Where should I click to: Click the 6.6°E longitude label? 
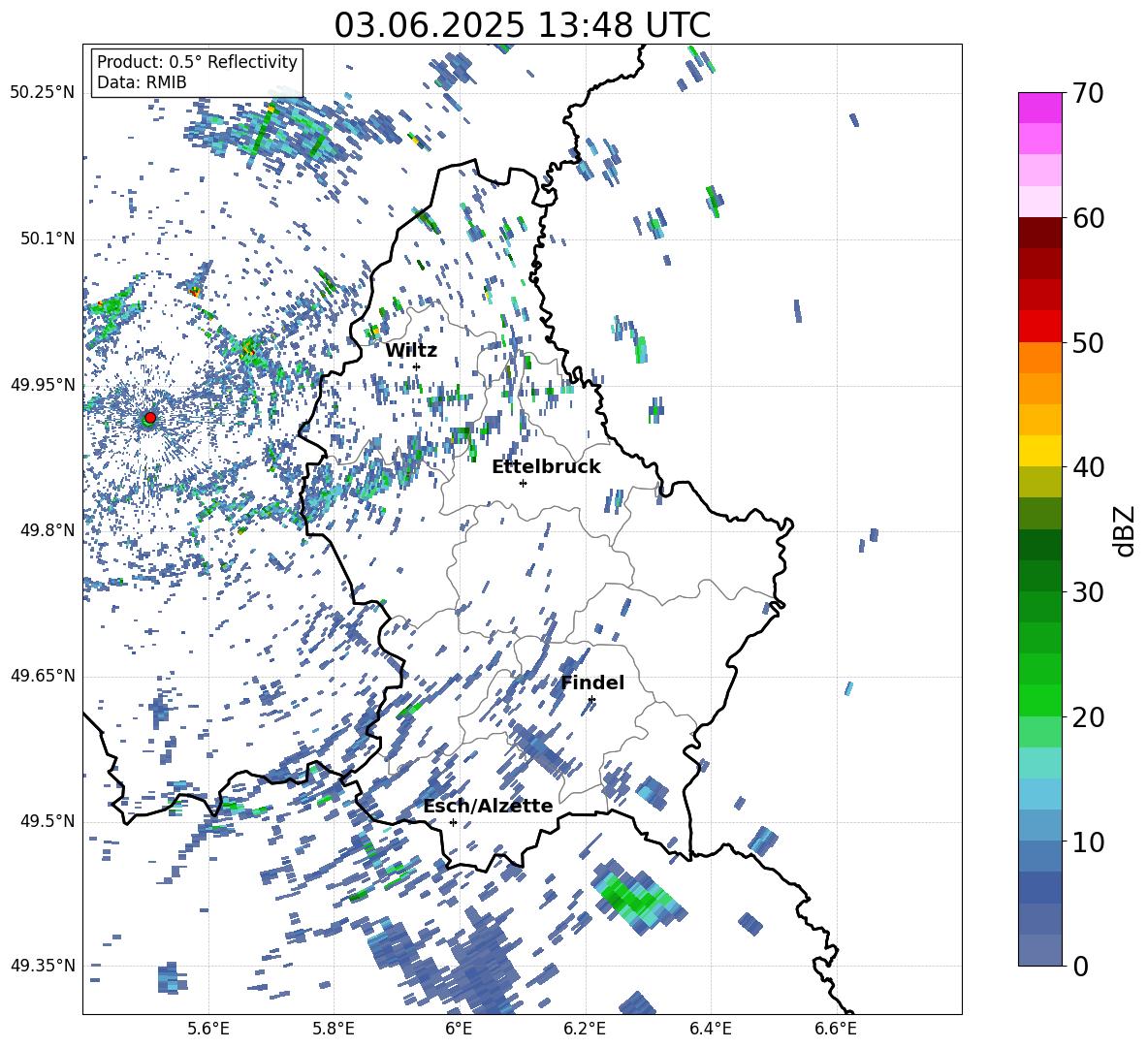836,1029
